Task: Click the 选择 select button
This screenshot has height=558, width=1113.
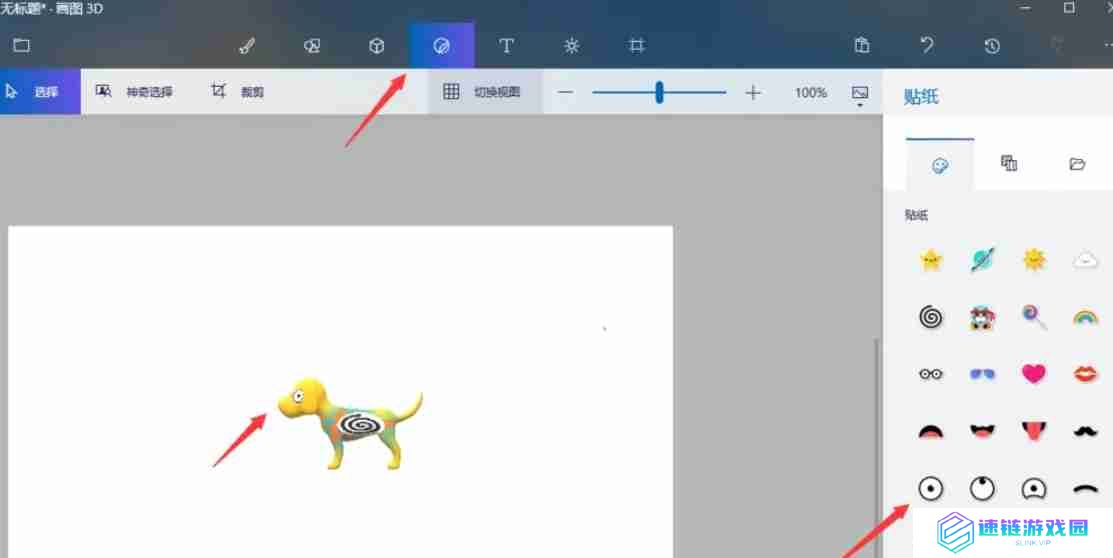Action: click(40, 92)
